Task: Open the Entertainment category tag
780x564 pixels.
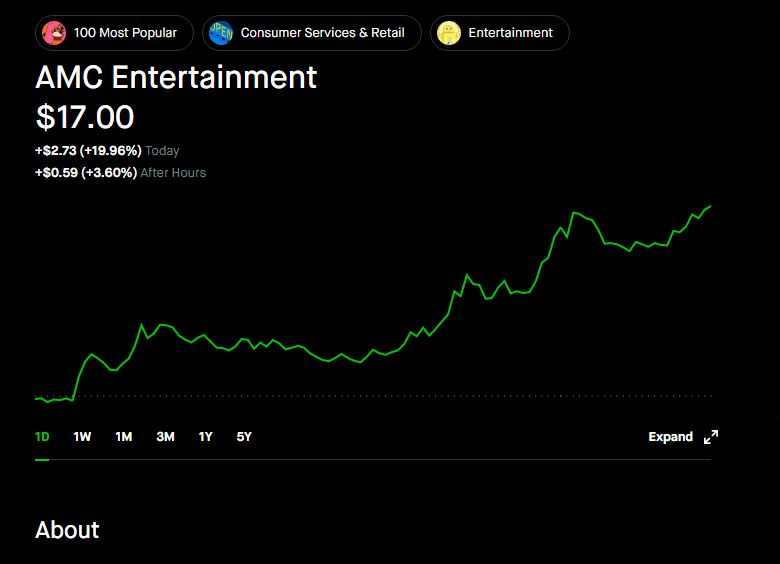Action: click(499, 33)
